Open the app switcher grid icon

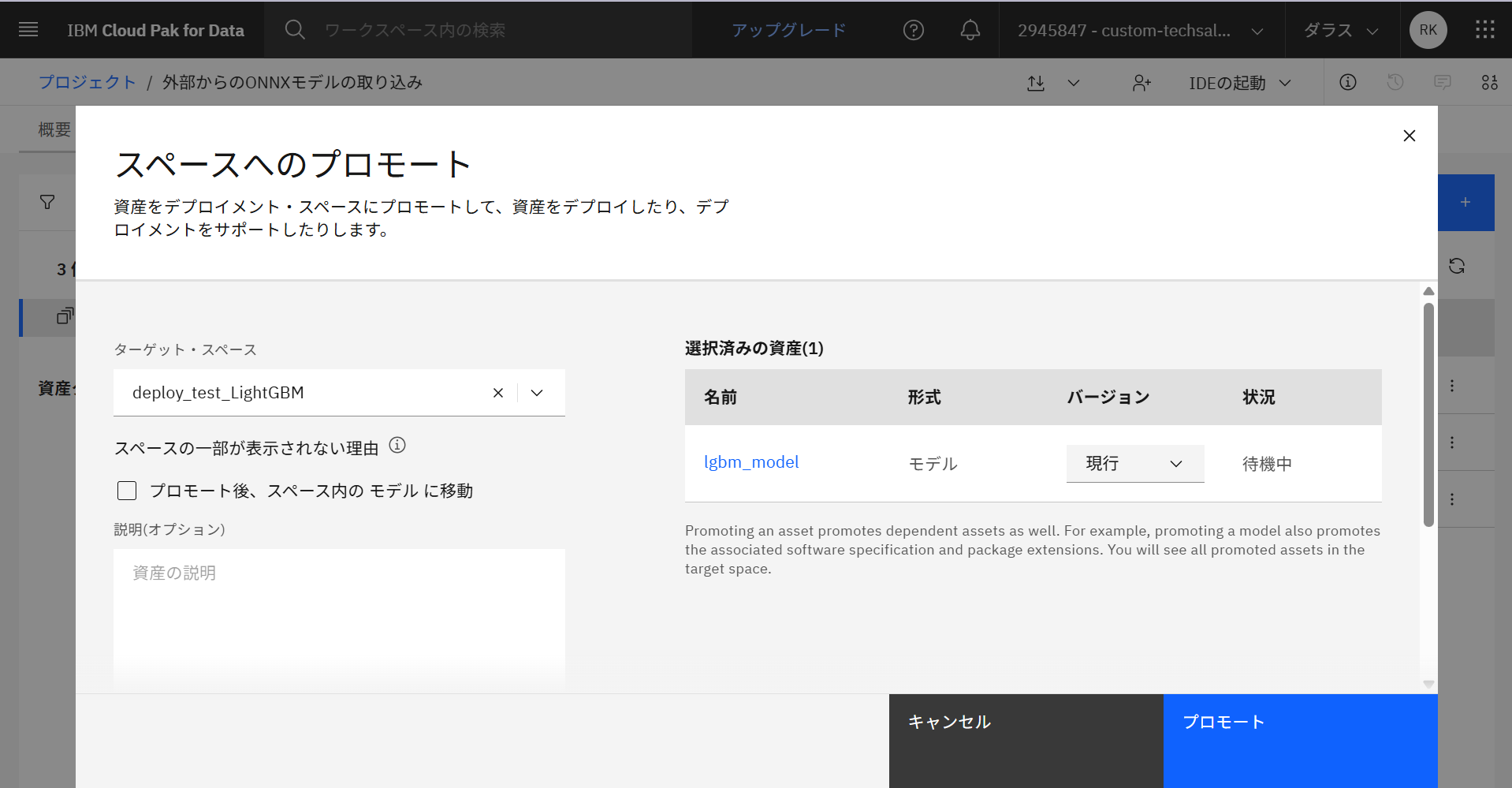click(1485, 30)
